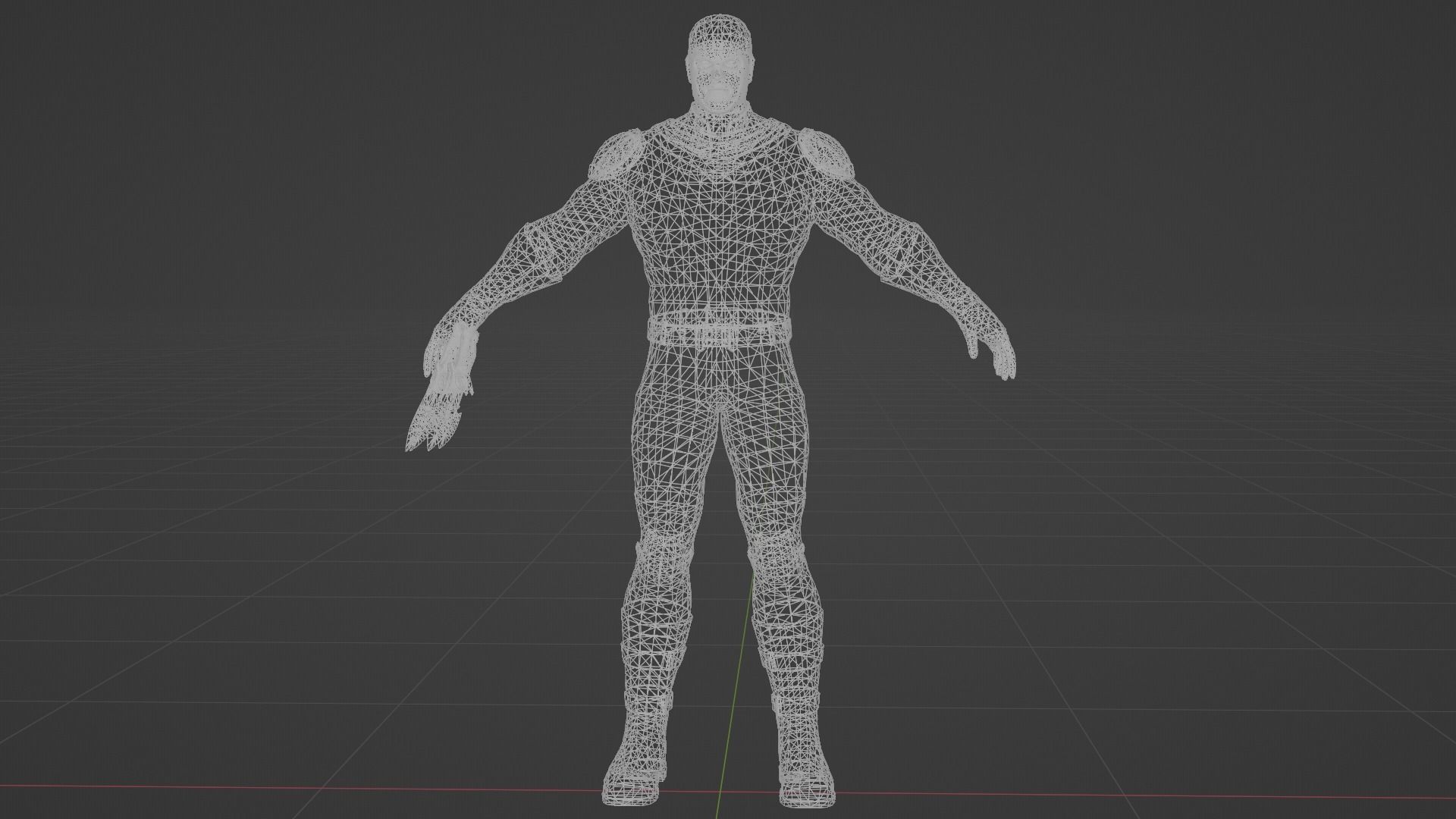Image resolution: width=1456 pixels, height=819 pixels.
Task: Select the character's chest mesh
Action: point(719,216)
